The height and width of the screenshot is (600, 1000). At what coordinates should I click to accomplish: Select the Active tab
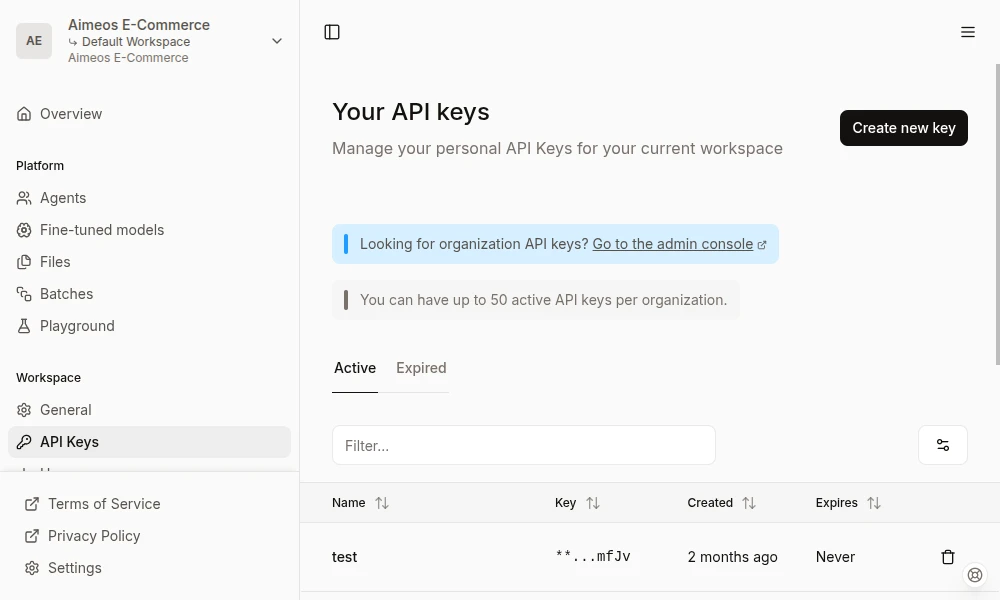[x=355, y=368]
